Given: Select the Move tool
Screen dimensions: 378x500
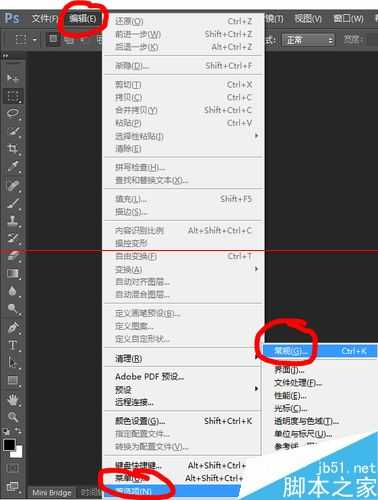Looking at the screenshot, I should click(x=13, y=78).
